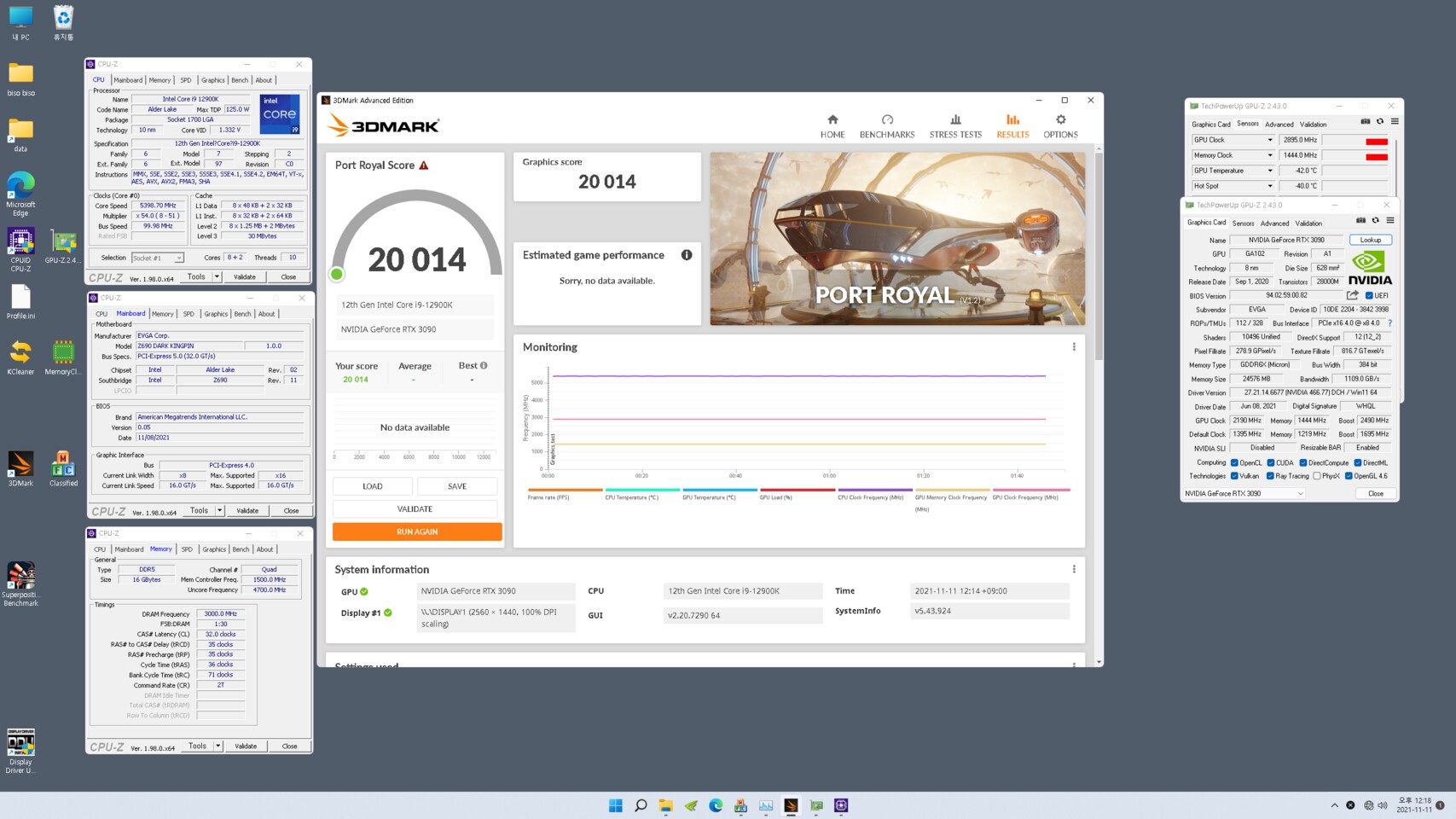Switch to Results tab in 3DMark
The height and width of the screenshot is (819, 1456).
1012,126
